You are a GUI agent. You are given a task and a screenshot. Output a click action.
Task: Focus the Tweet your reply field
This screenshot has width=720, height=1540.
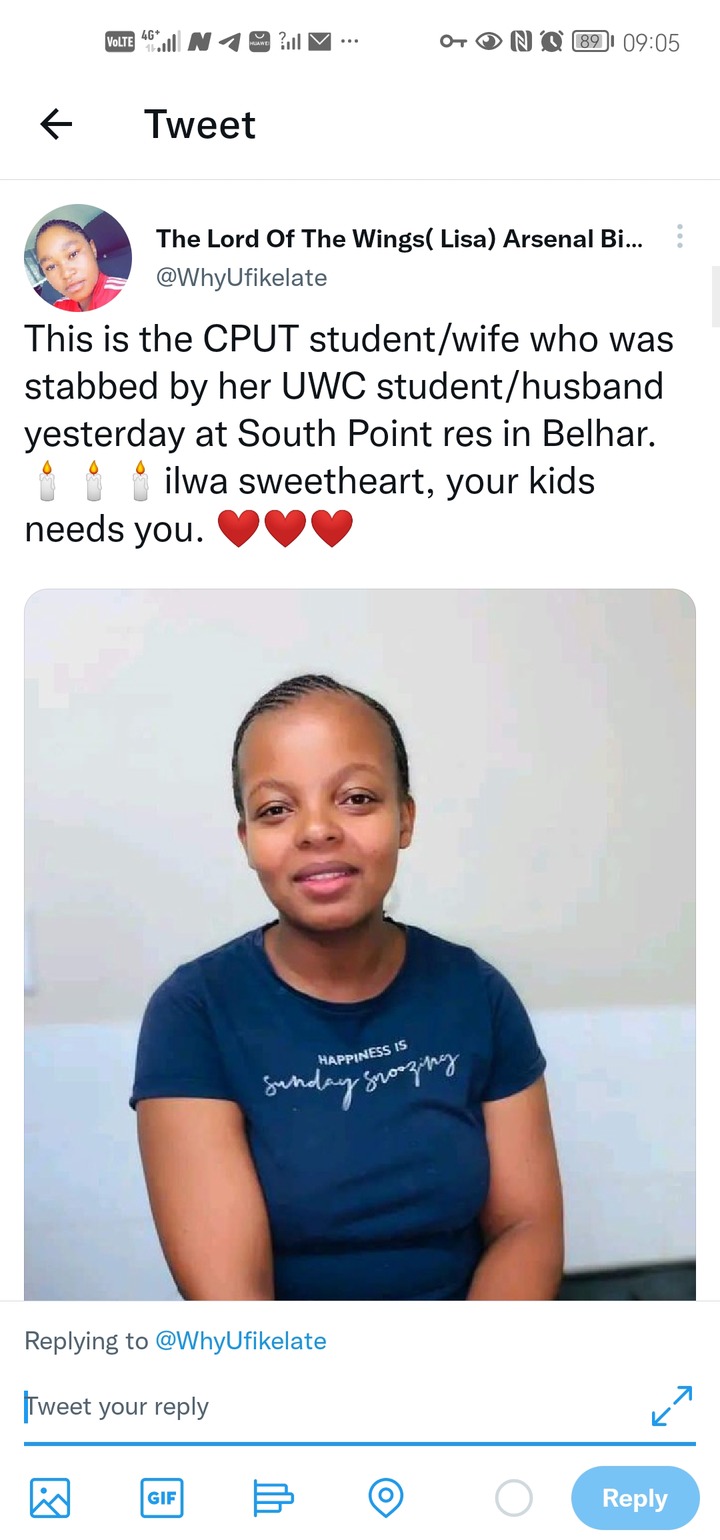click(330, 1406)
